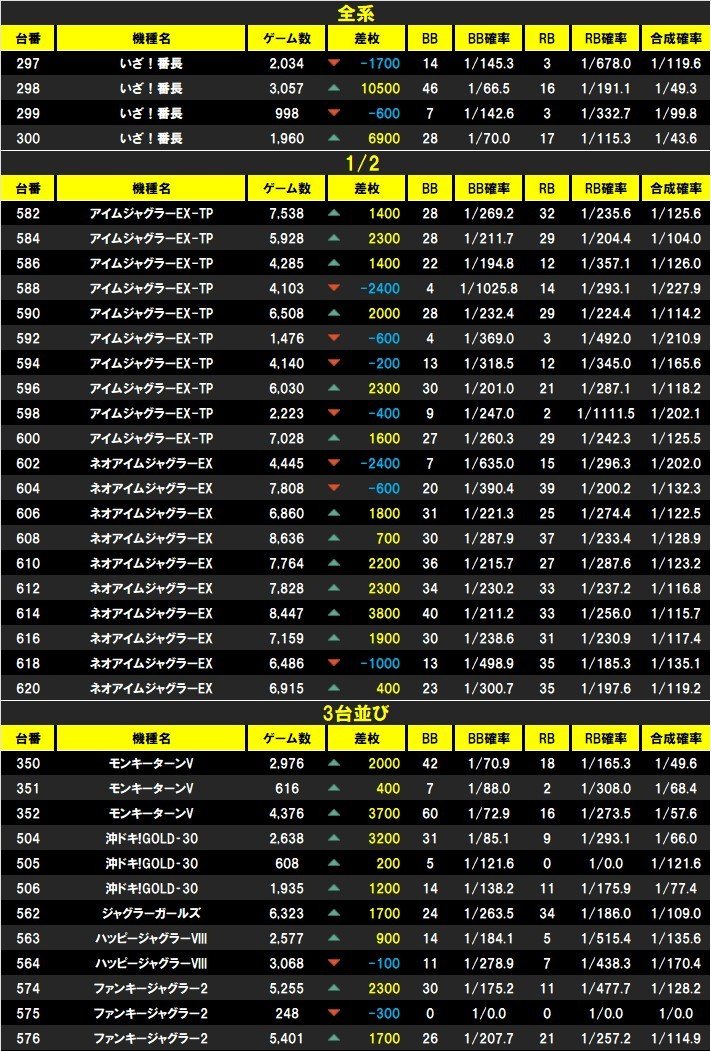Click the 3台並び section title
The height and width of the screenshot is (1051, 711).
[x=356, y=713]
